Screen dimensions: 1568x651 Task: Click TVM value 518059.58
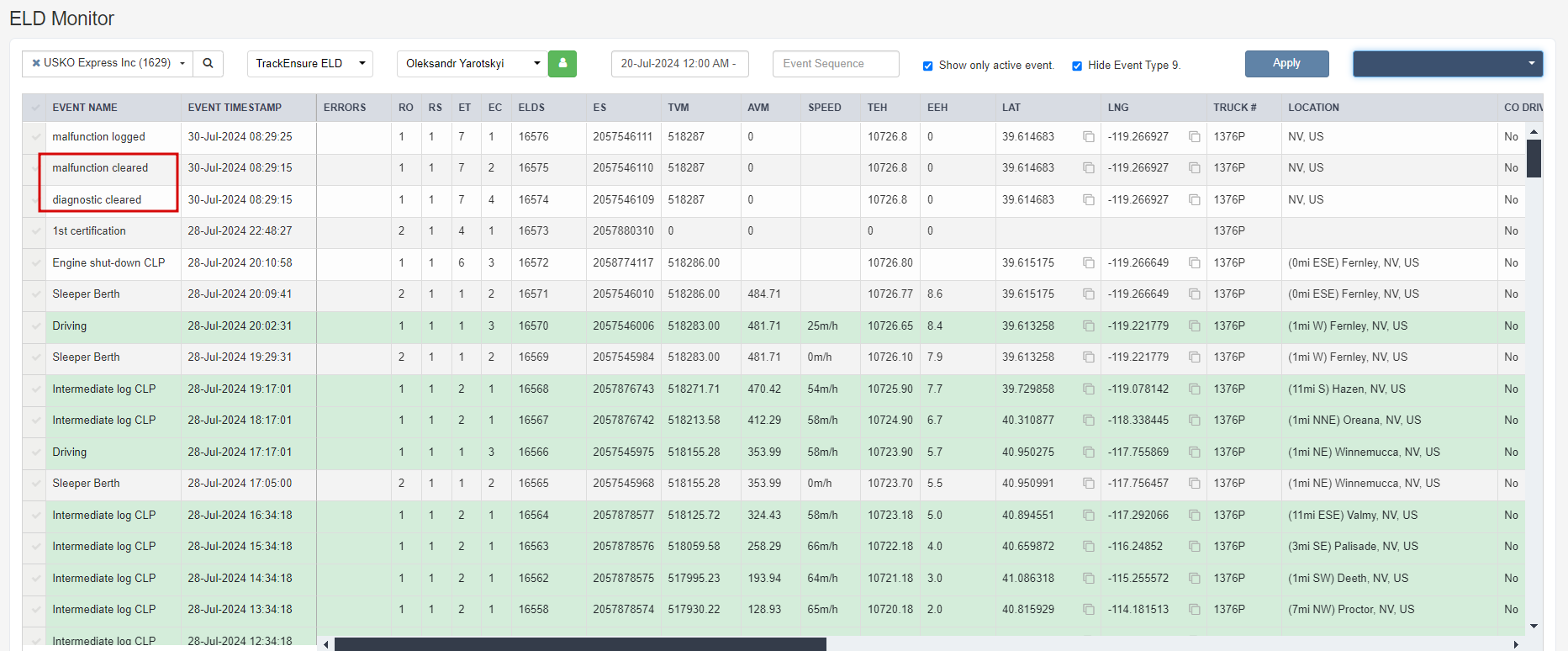[694, 546]
